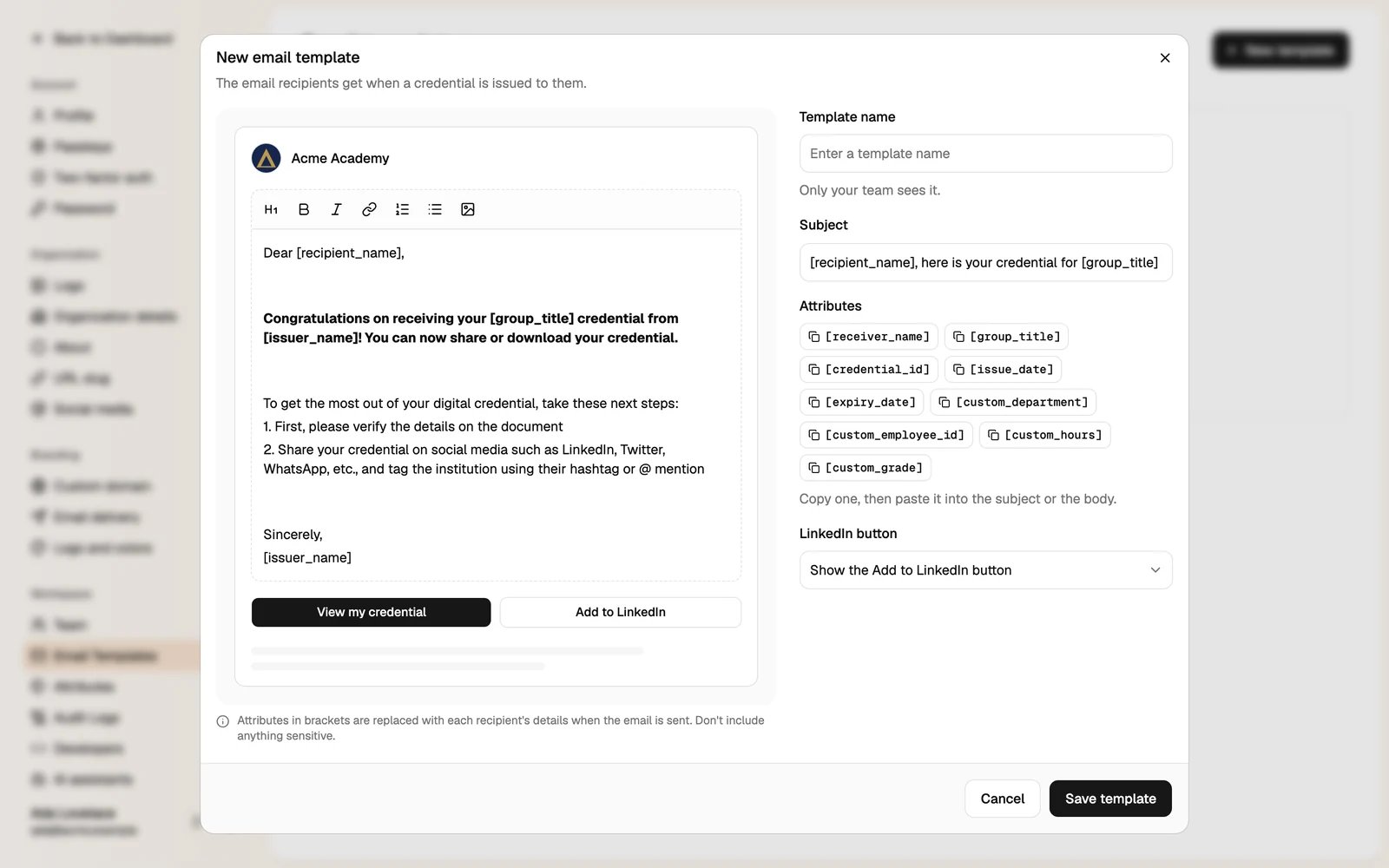1389x868 pixels.
Task: Click the View my credential button
Action: coord(371,612)
